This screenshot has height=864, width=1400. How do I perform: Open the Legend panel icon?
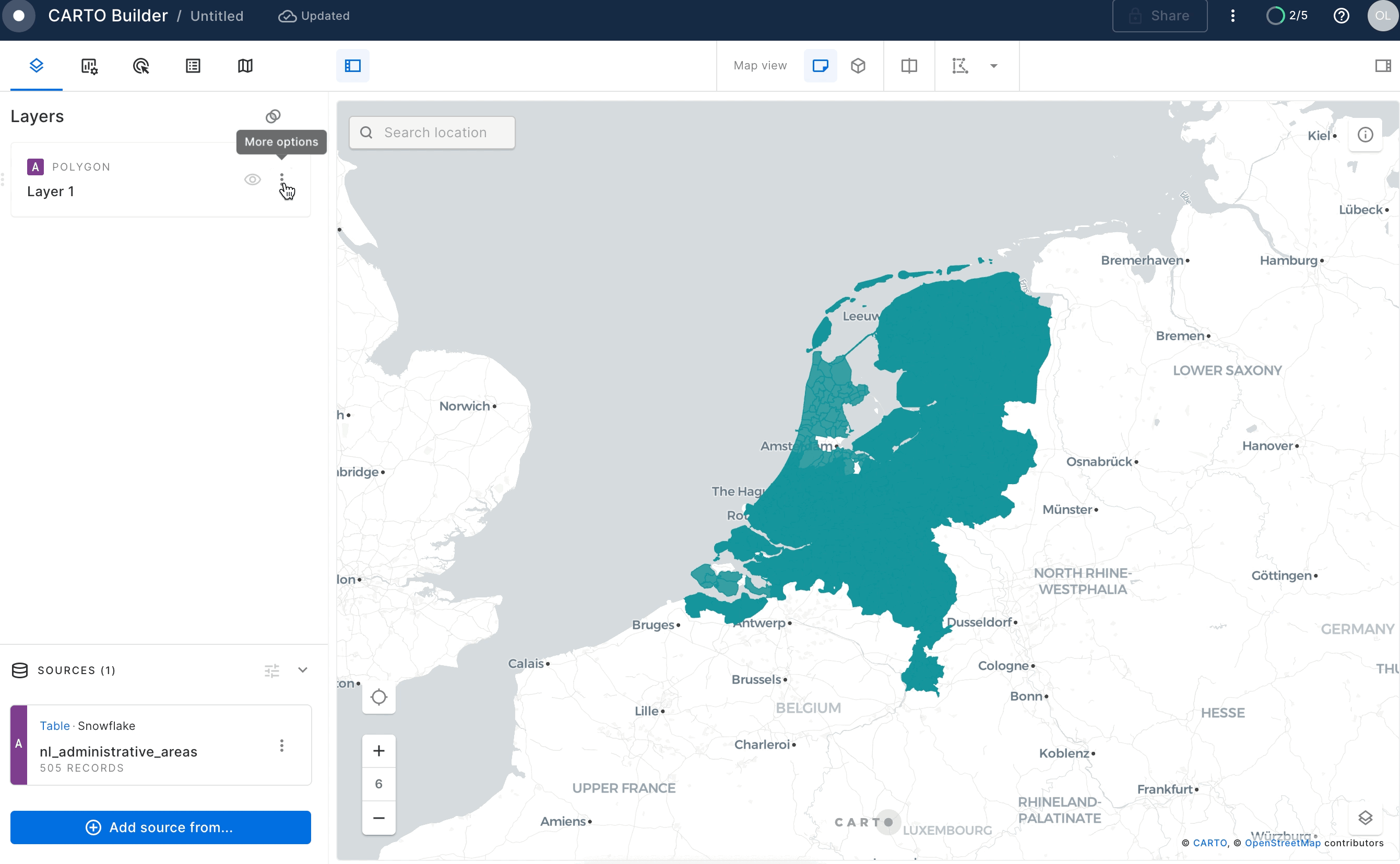(193, 66)
